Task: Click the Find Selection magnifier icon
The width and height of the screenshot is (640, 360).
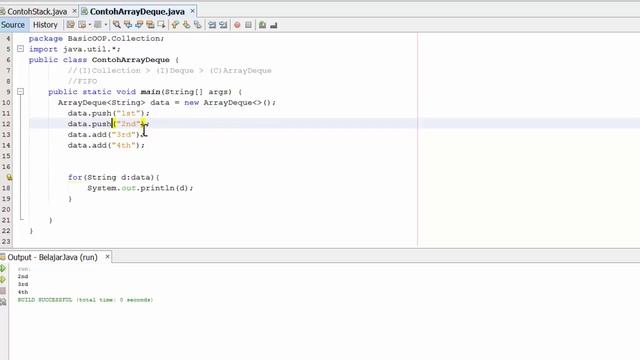Action: click(117, 25)
